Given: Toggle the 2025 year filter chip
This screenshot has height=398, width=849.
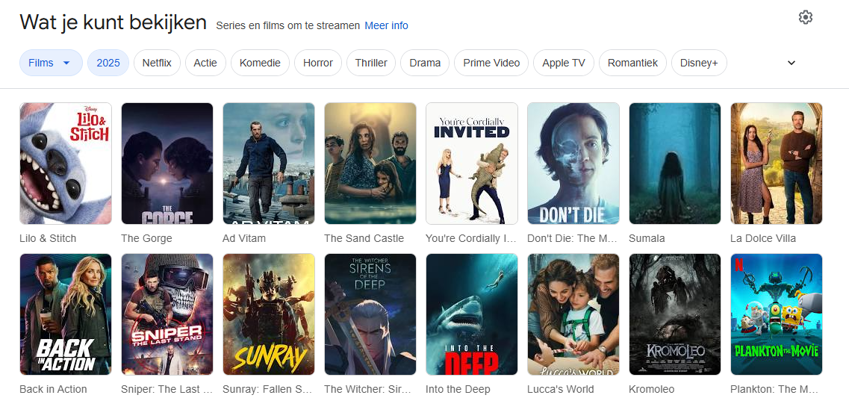Looking at the screenshot, I should (x=108, y=63).
